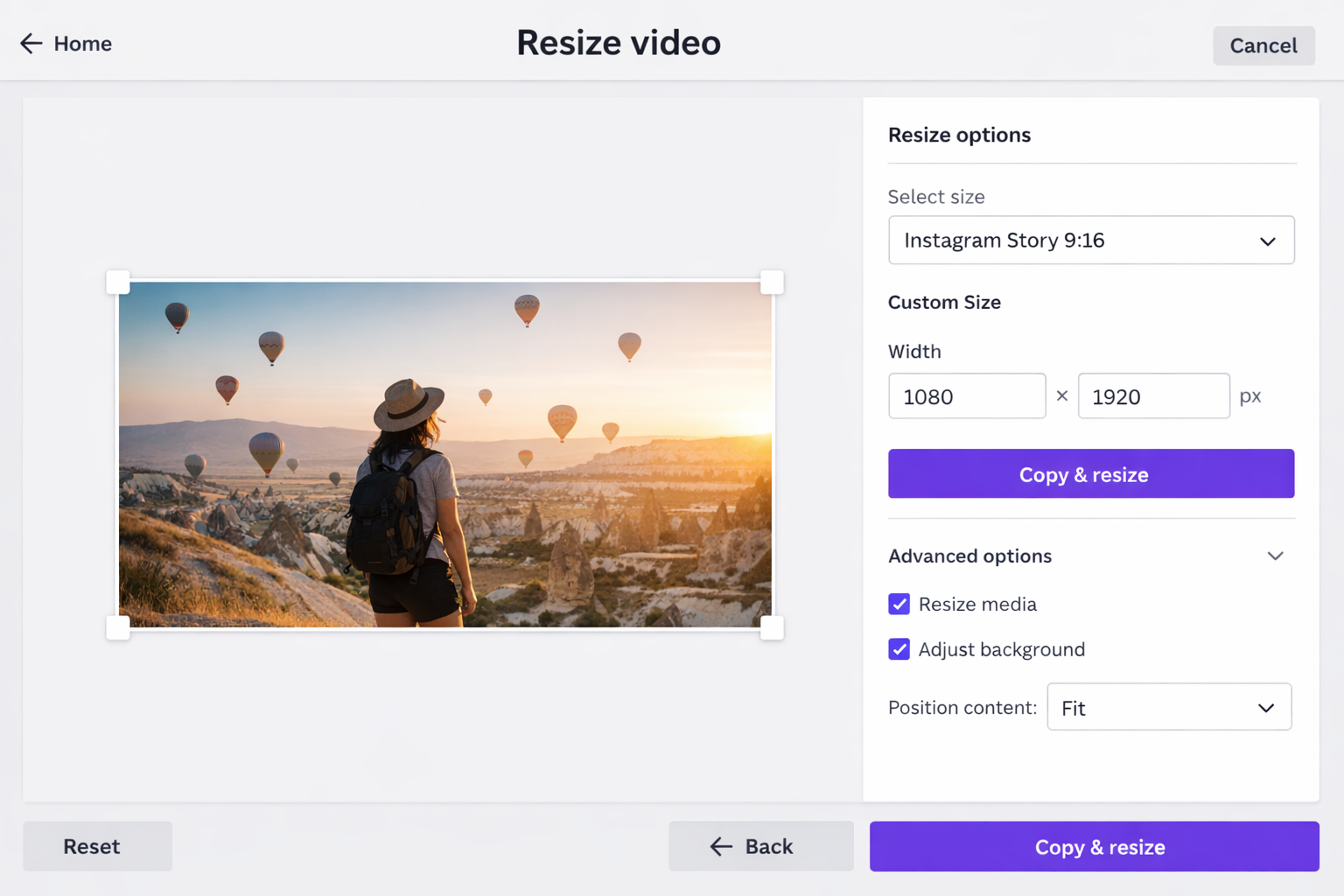Click the bottom-left corner handle of the image
The height and width of the screenshot is (896, 1344).
coord(118,627)
